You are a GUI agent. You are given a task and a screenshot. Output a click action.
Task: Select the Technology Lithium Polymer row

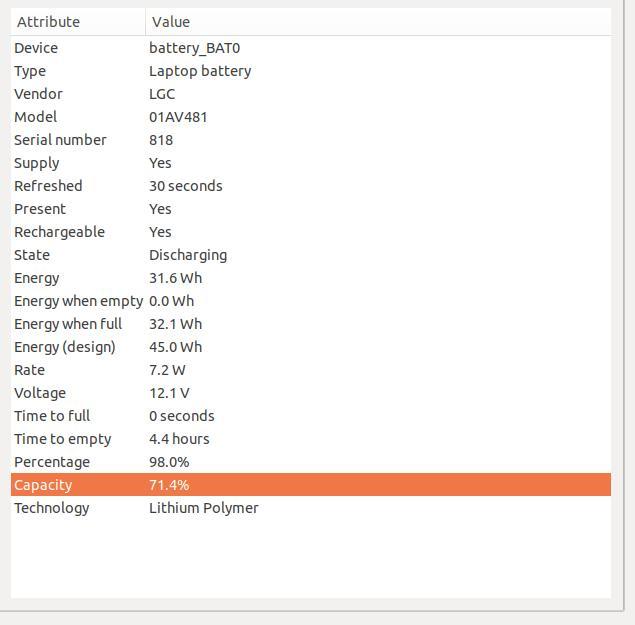click(x=311, y=508)
